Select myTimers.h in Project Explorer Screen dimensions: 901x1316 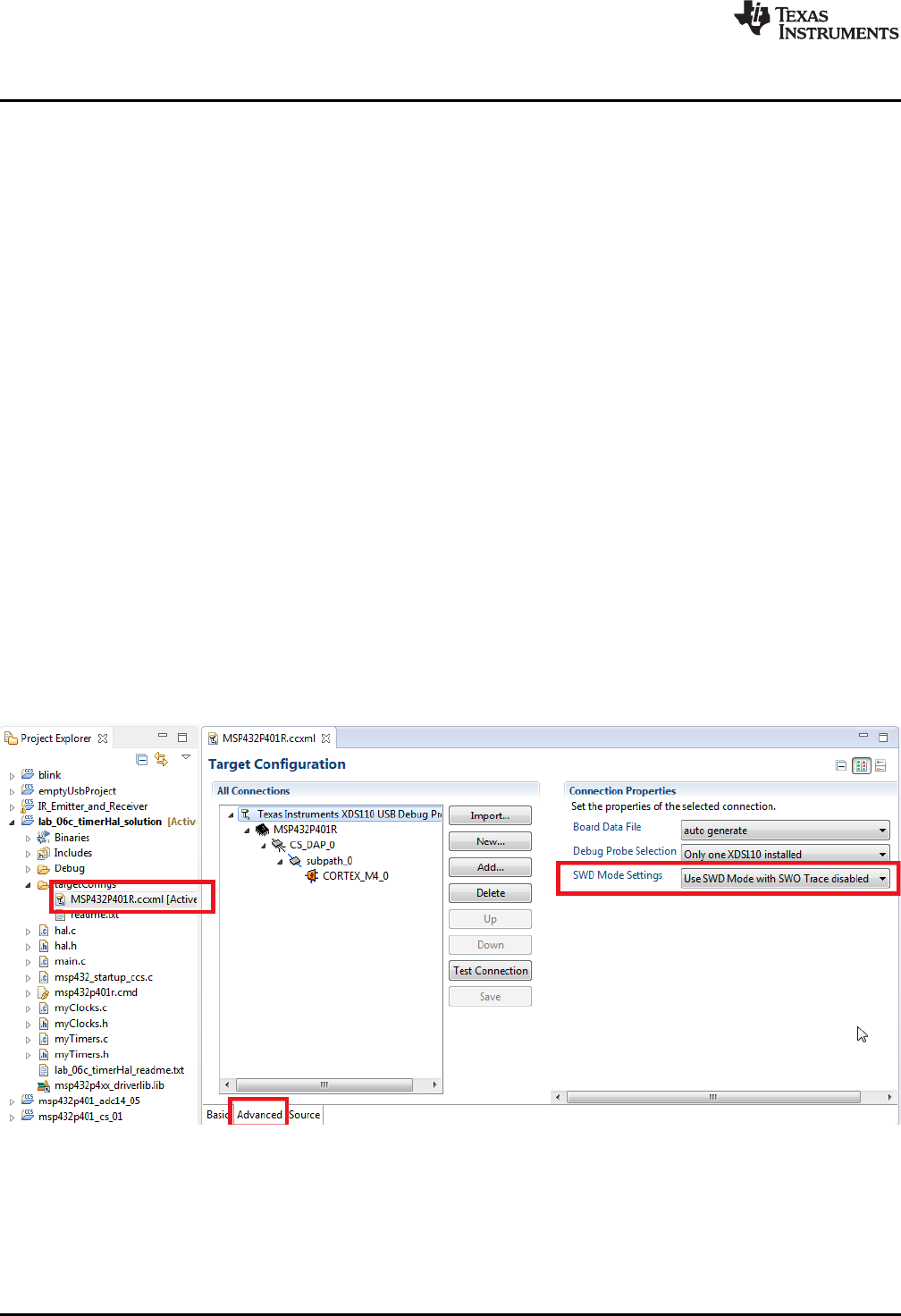(81, 1055)
